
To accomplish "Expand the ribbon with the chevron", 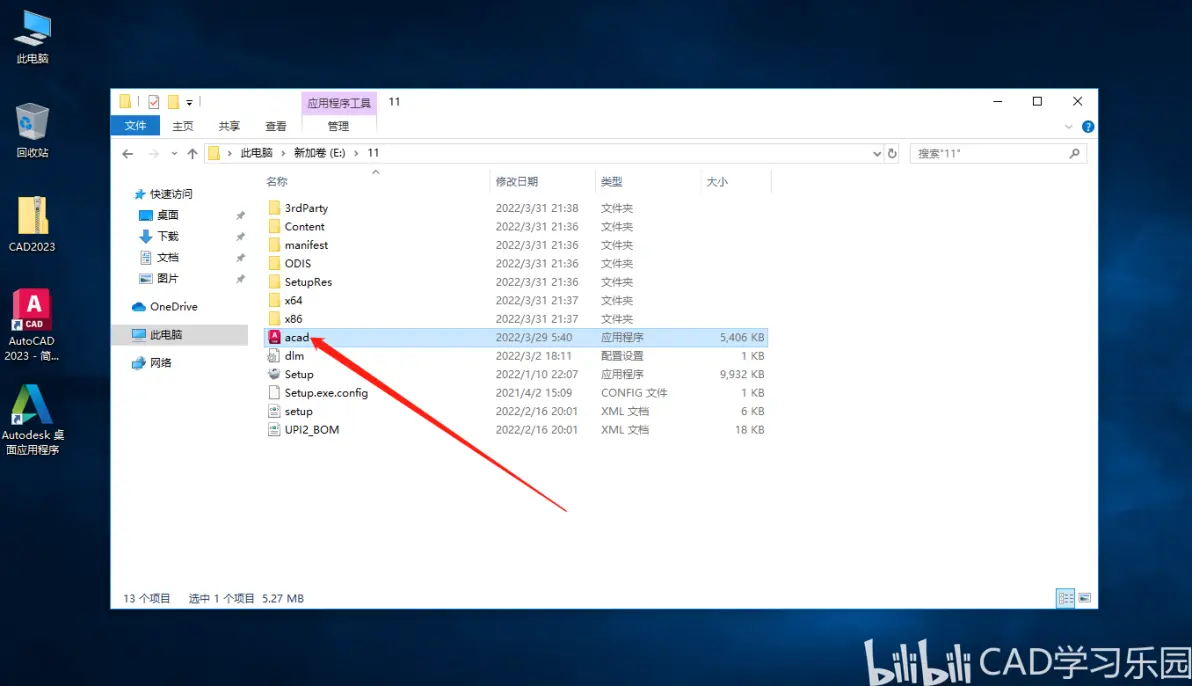I will point(1068,127).
